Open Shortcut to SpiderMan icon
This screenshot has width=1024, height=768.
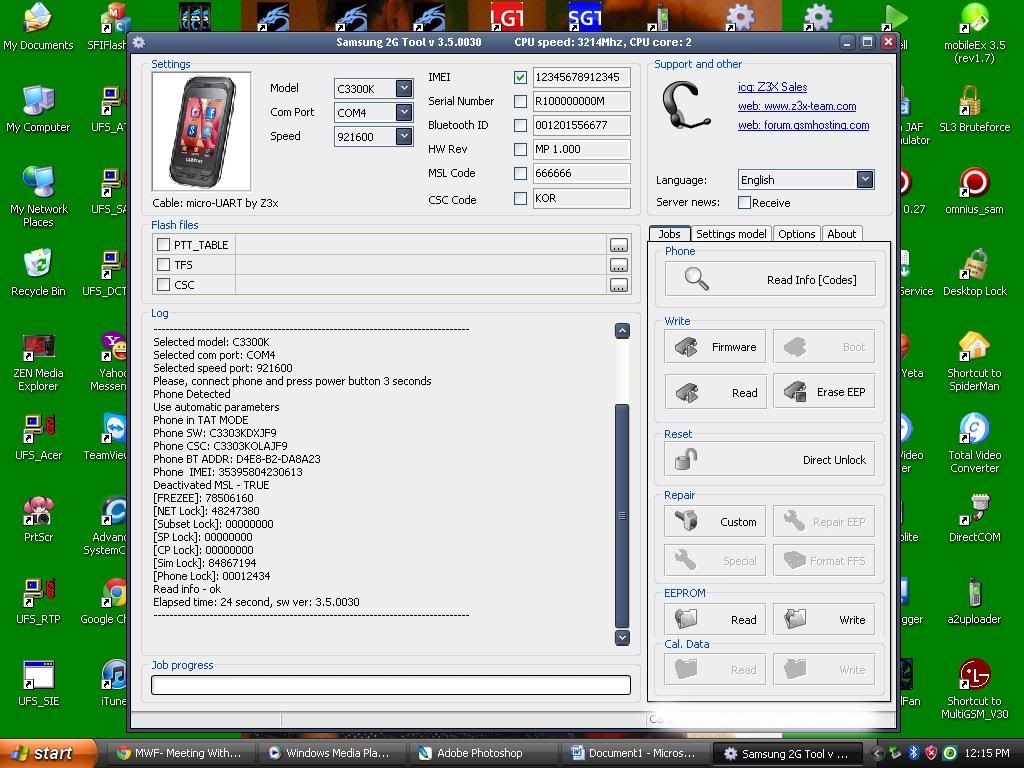tap(974, 362)
